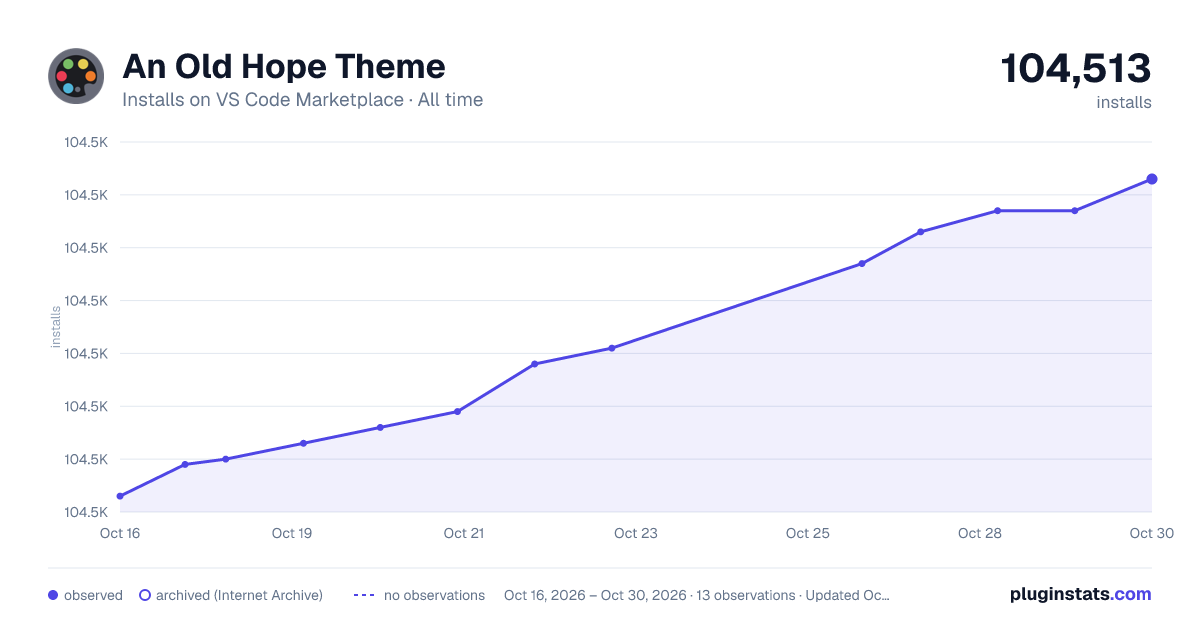This screenshot has width=1200, height=630.
Task: Click the large Oct 30 end data point
Action: [1152, 179]
